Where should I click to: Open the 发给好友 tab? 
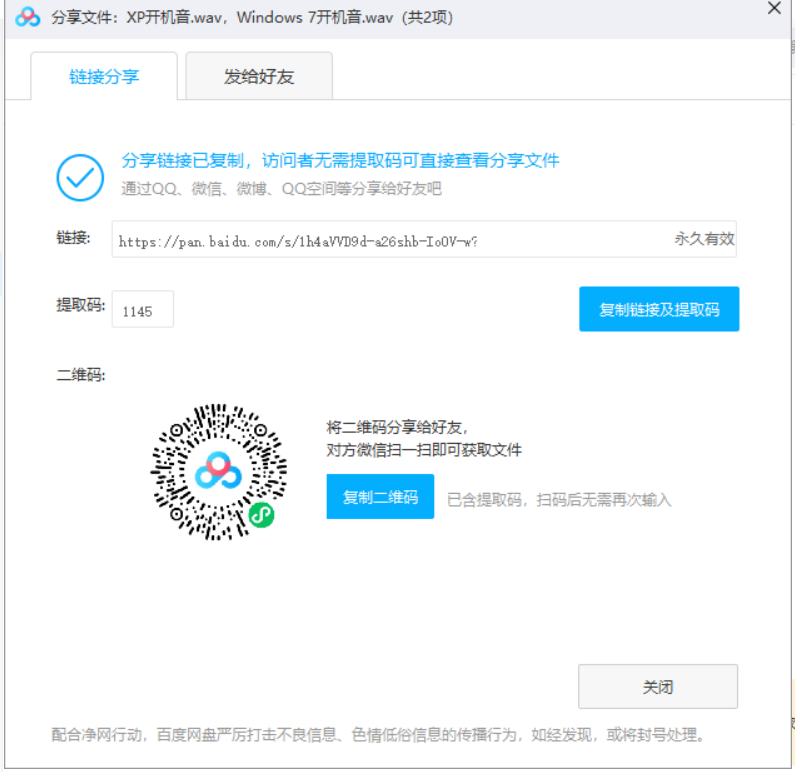click(259, 77)
